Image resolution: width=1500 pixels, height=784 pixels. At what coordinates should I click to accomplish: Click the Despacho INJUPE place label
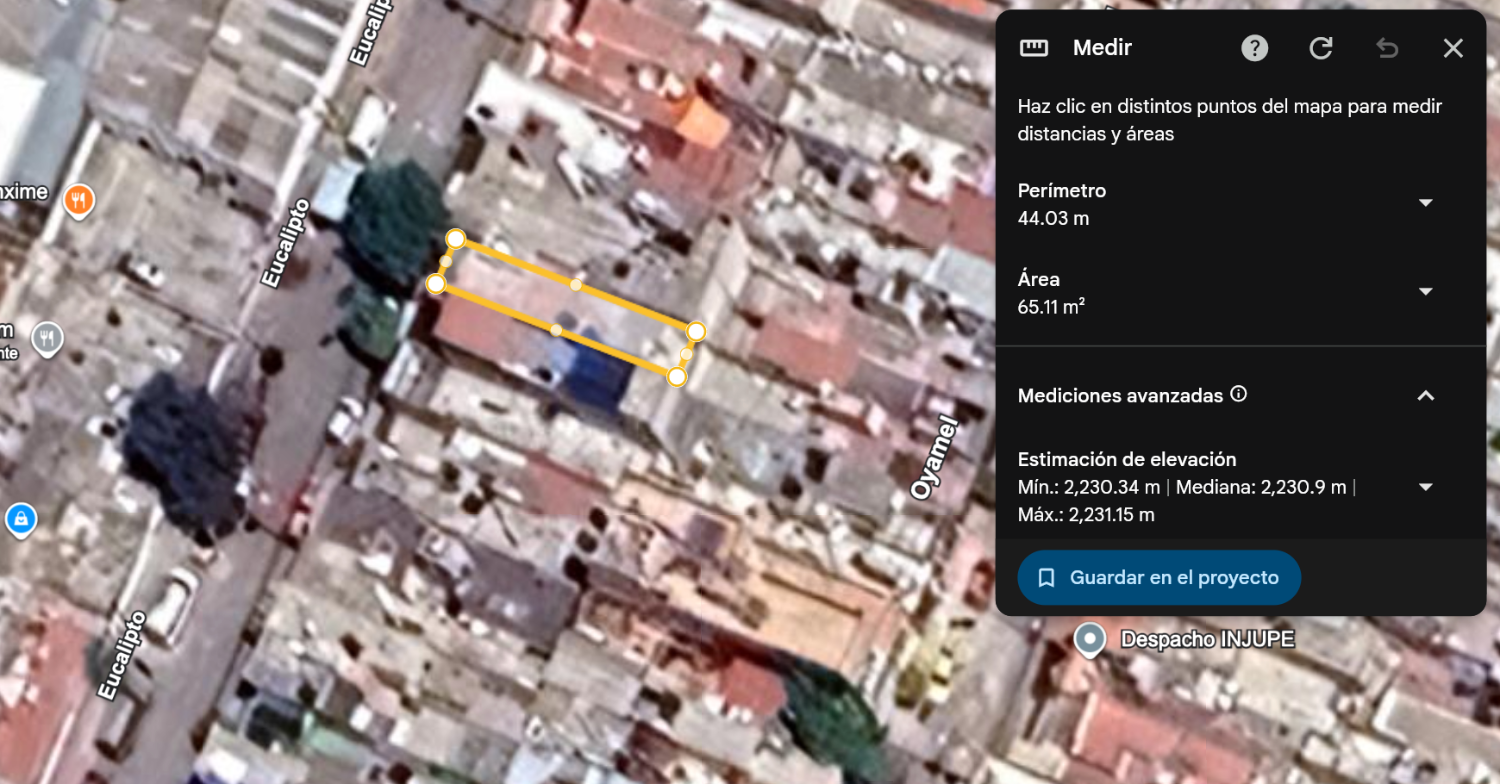pyautogui.click(x=1207, y=639)
